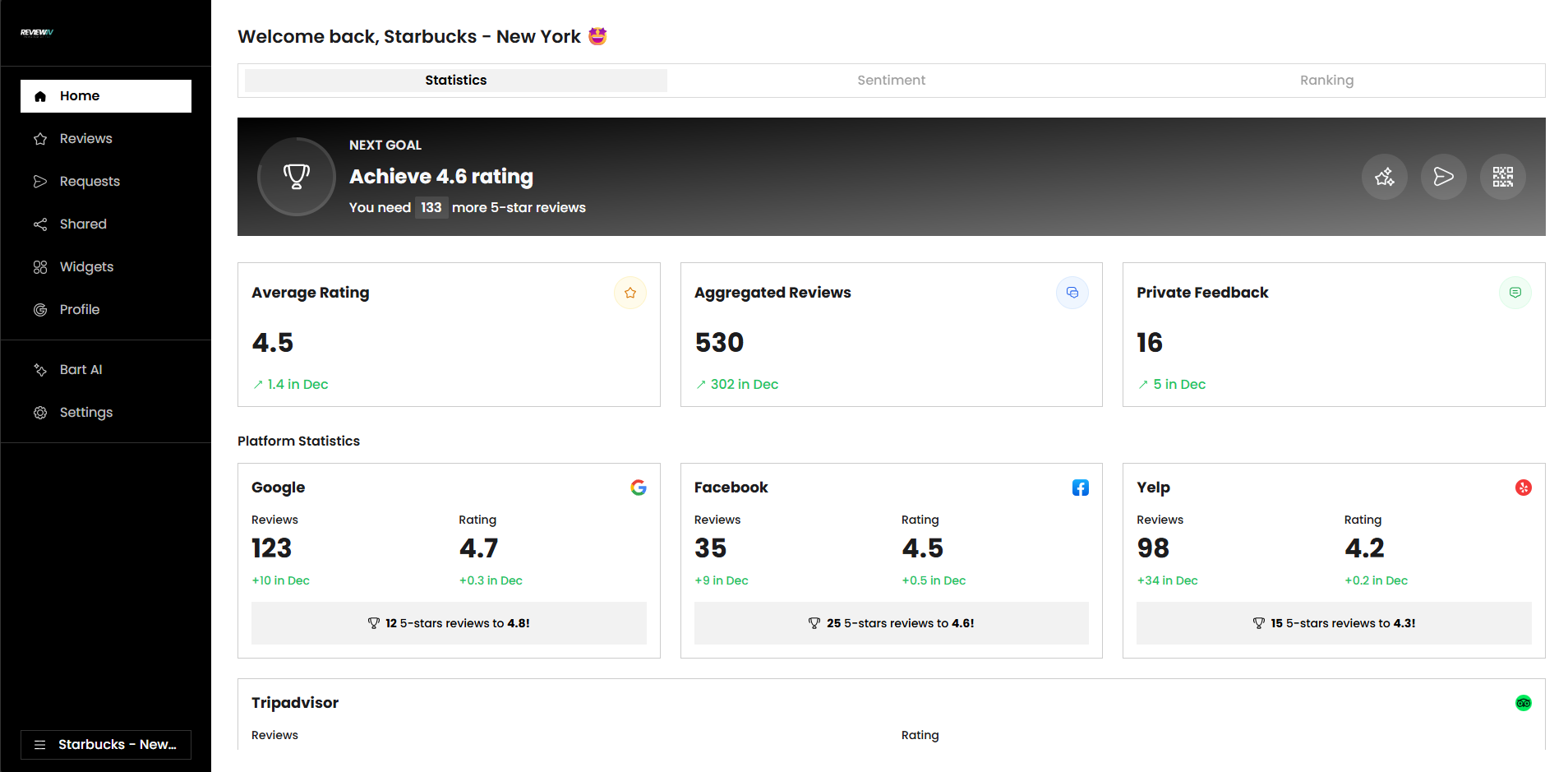1568x772 pixels.
Task: Switch to the Statistics tab
Action: [456, 81]
